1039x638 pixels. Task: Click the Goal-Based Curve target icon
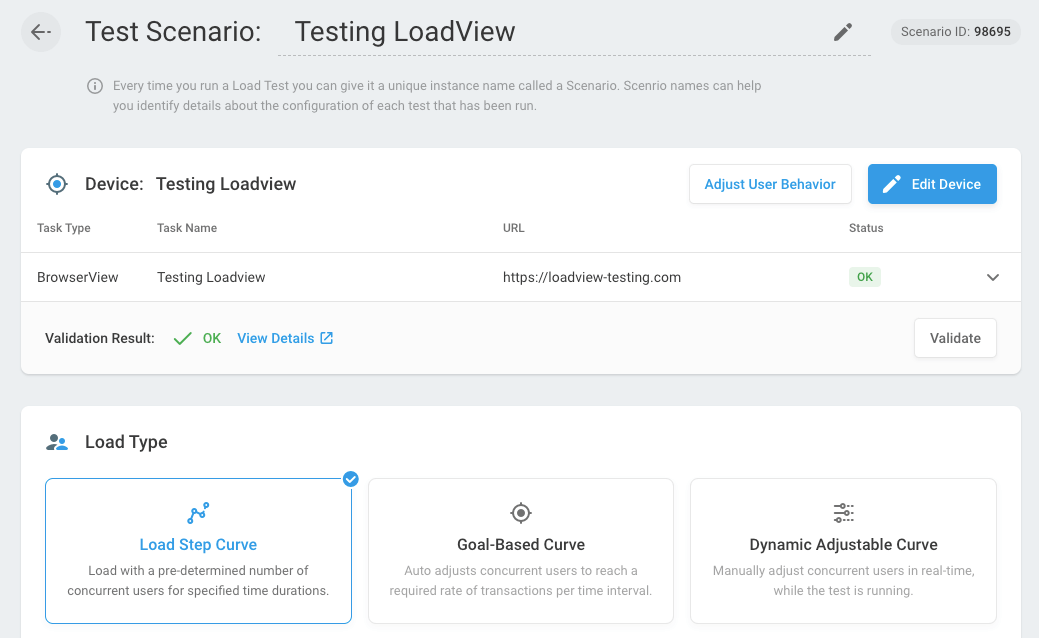(521, 513)
